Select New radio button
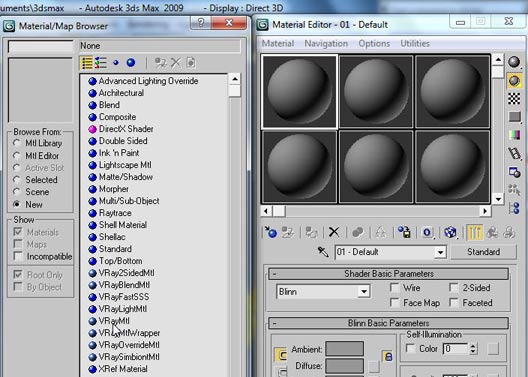 (16, 204)
